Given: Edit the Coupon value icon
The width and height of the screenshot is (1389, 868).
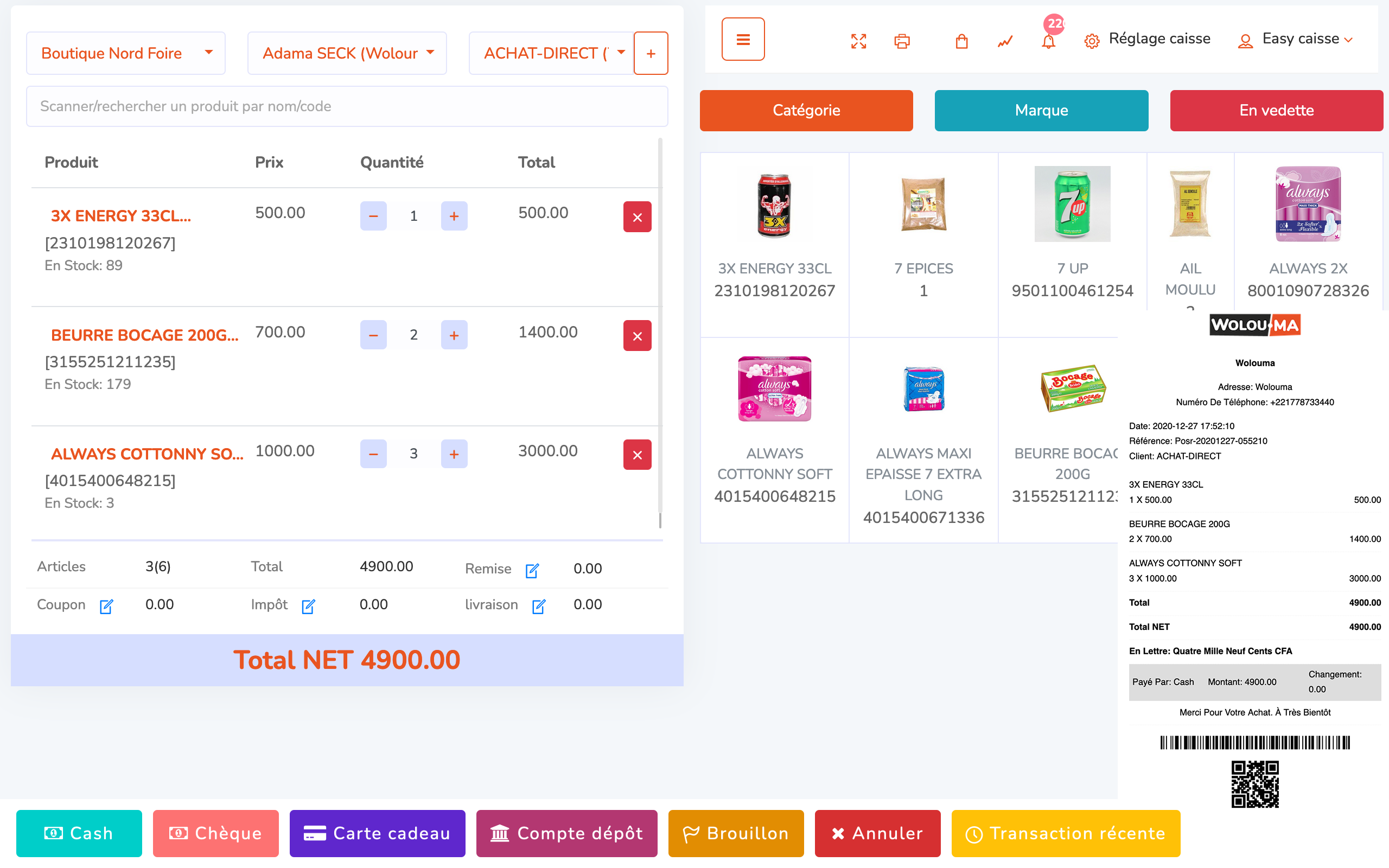Looking at the screenshot, I should pos(106,606).
